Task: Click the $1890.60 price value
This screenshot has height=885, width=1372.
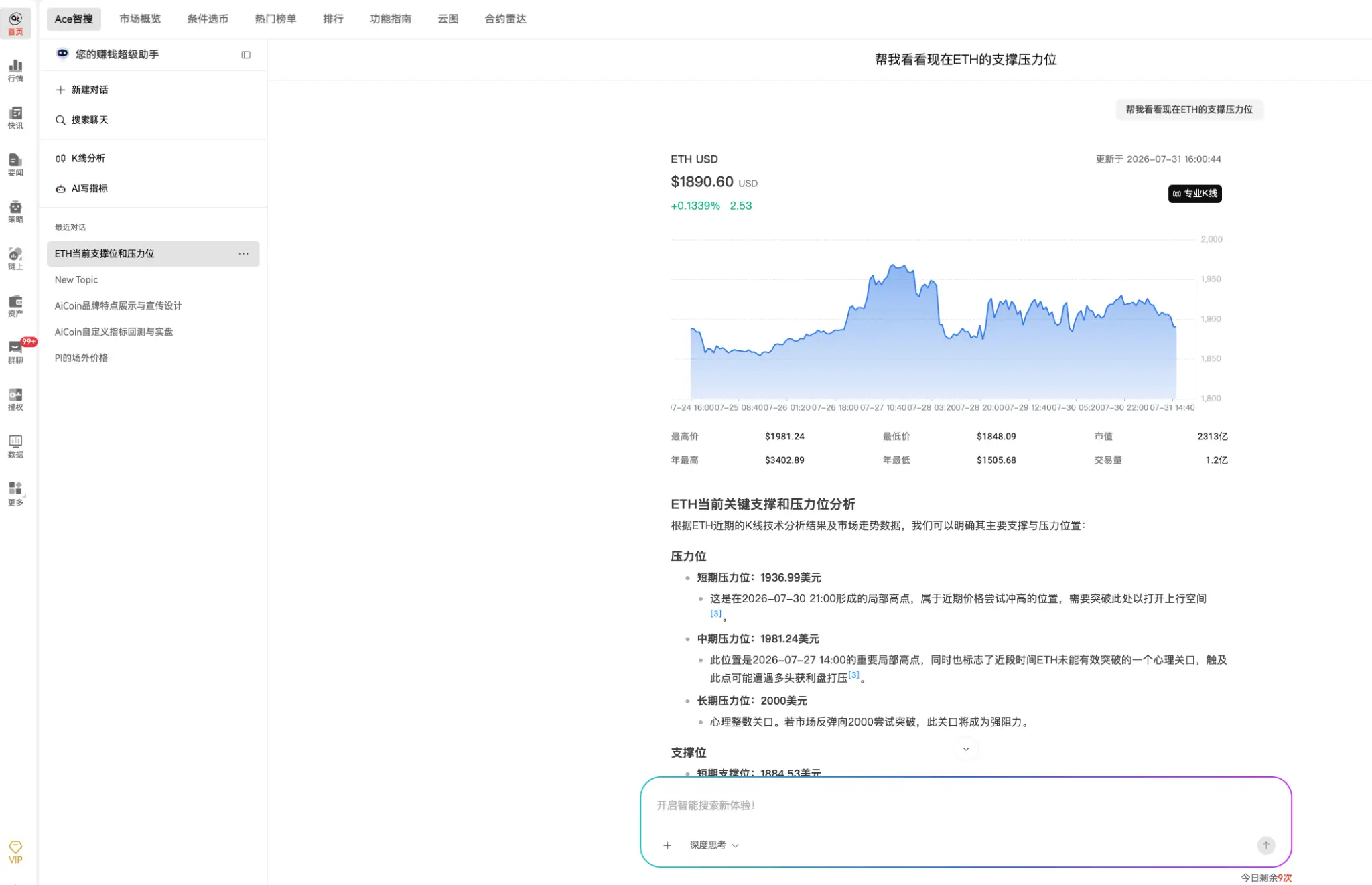Action: click(702, 182)
